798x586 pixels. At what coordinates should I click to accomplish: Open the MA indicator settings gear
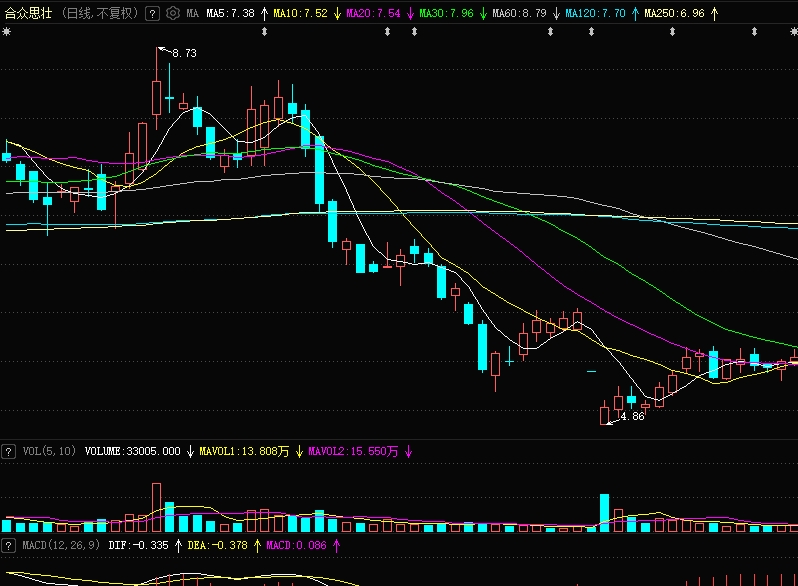point(173,13)
